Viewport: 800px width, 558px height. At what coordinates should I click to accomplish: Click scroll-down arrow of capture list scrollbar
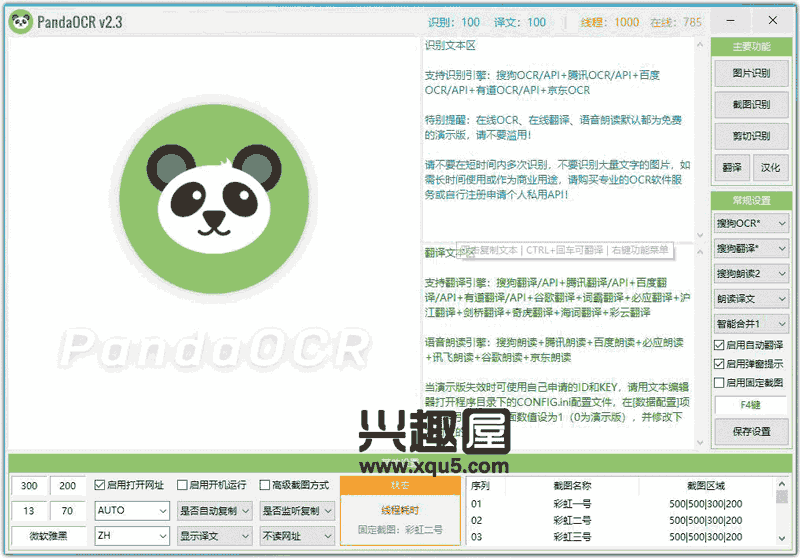pos(782,539)
